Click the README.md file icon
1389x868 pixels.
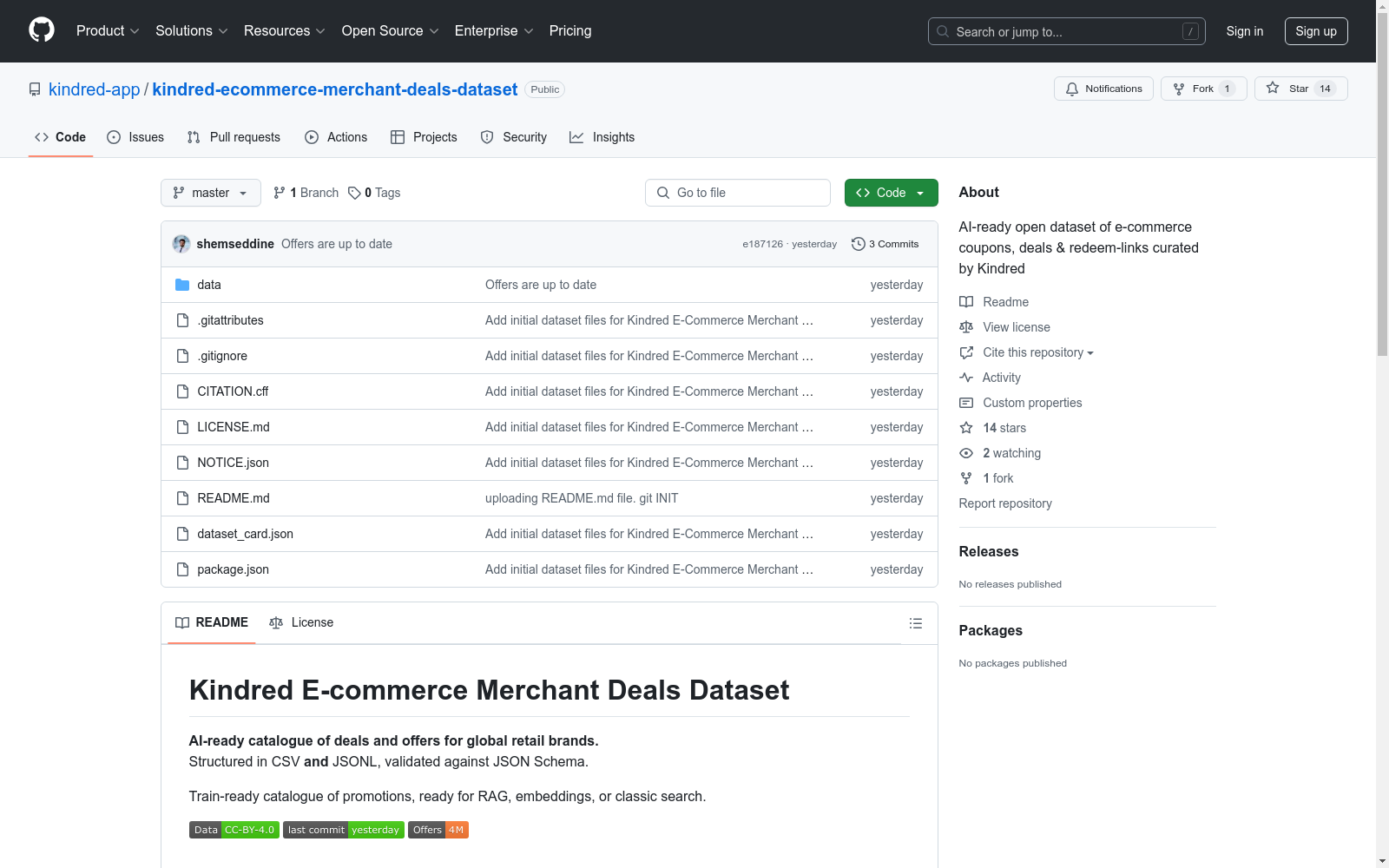pos(182,498)
